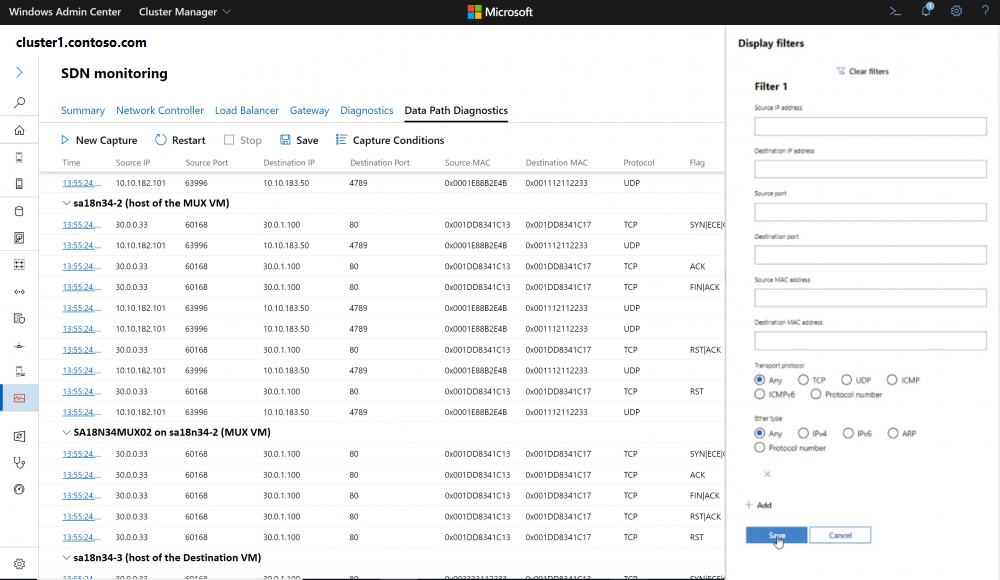
Task: Select the Data Path Diagnostics tab
Action: [x=456, y=110]
